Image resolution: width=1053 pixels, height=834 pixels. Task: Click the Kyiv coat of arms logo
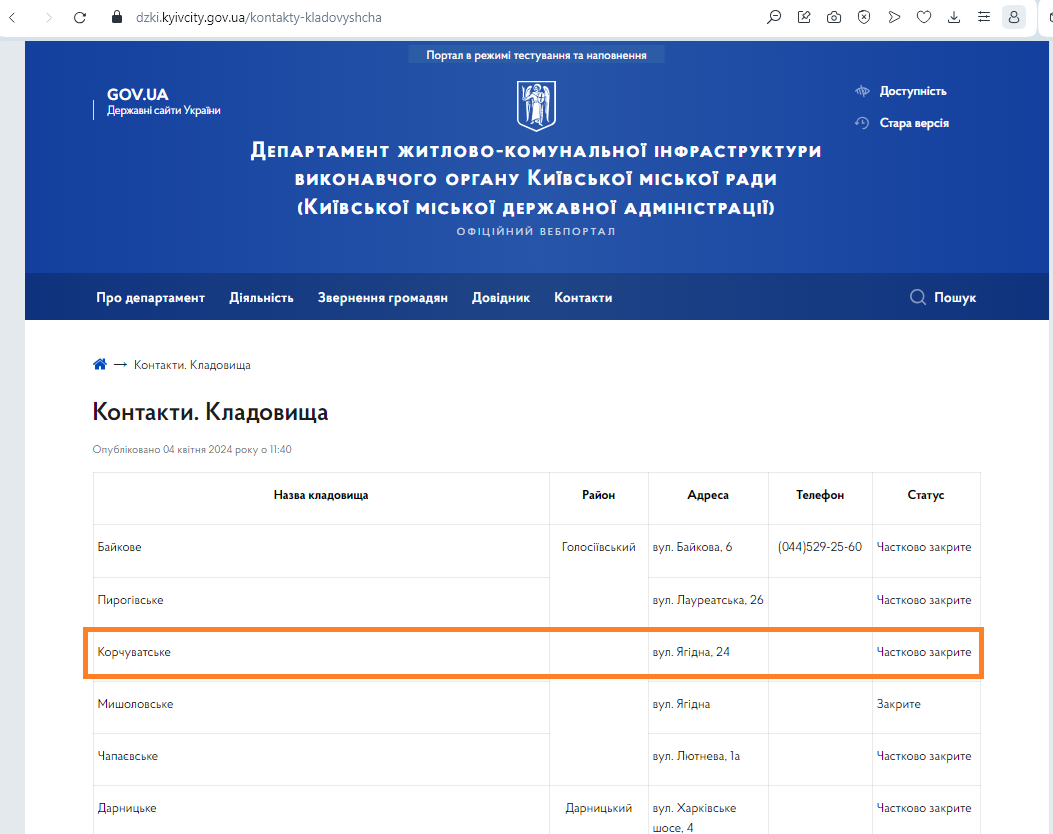pyautogui.click(x=536, y=106)
